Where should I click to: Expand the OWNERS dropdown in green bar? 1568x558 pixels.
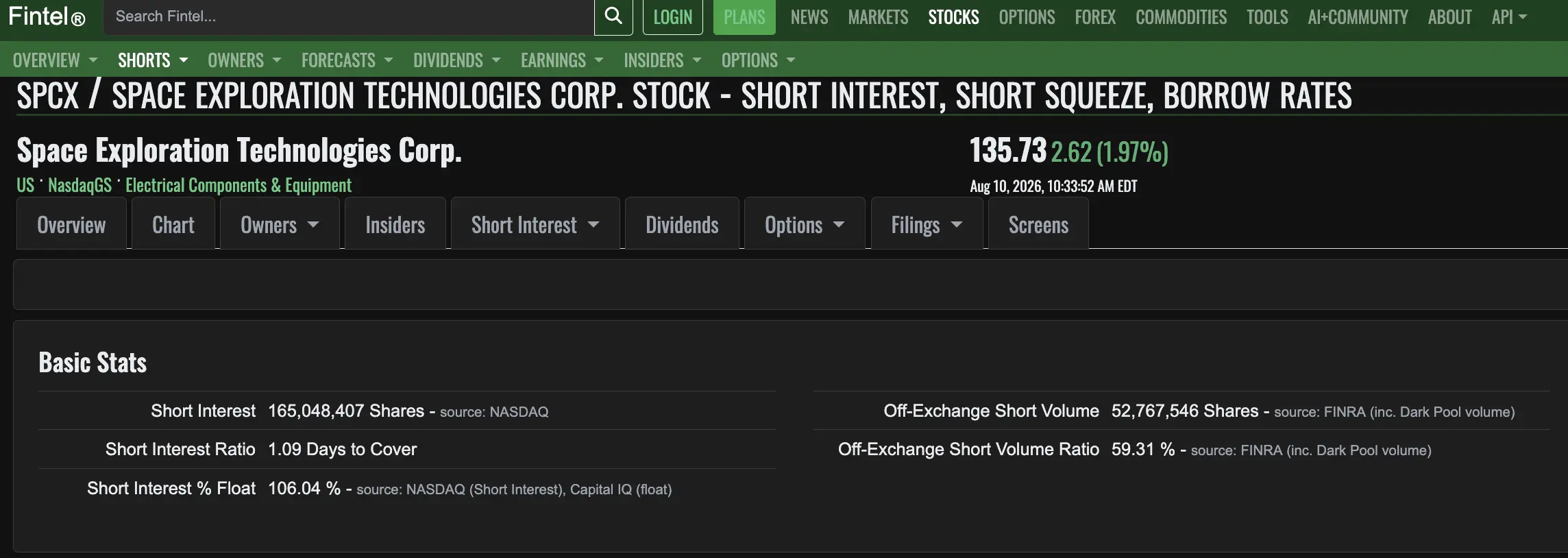click(245, 60)
